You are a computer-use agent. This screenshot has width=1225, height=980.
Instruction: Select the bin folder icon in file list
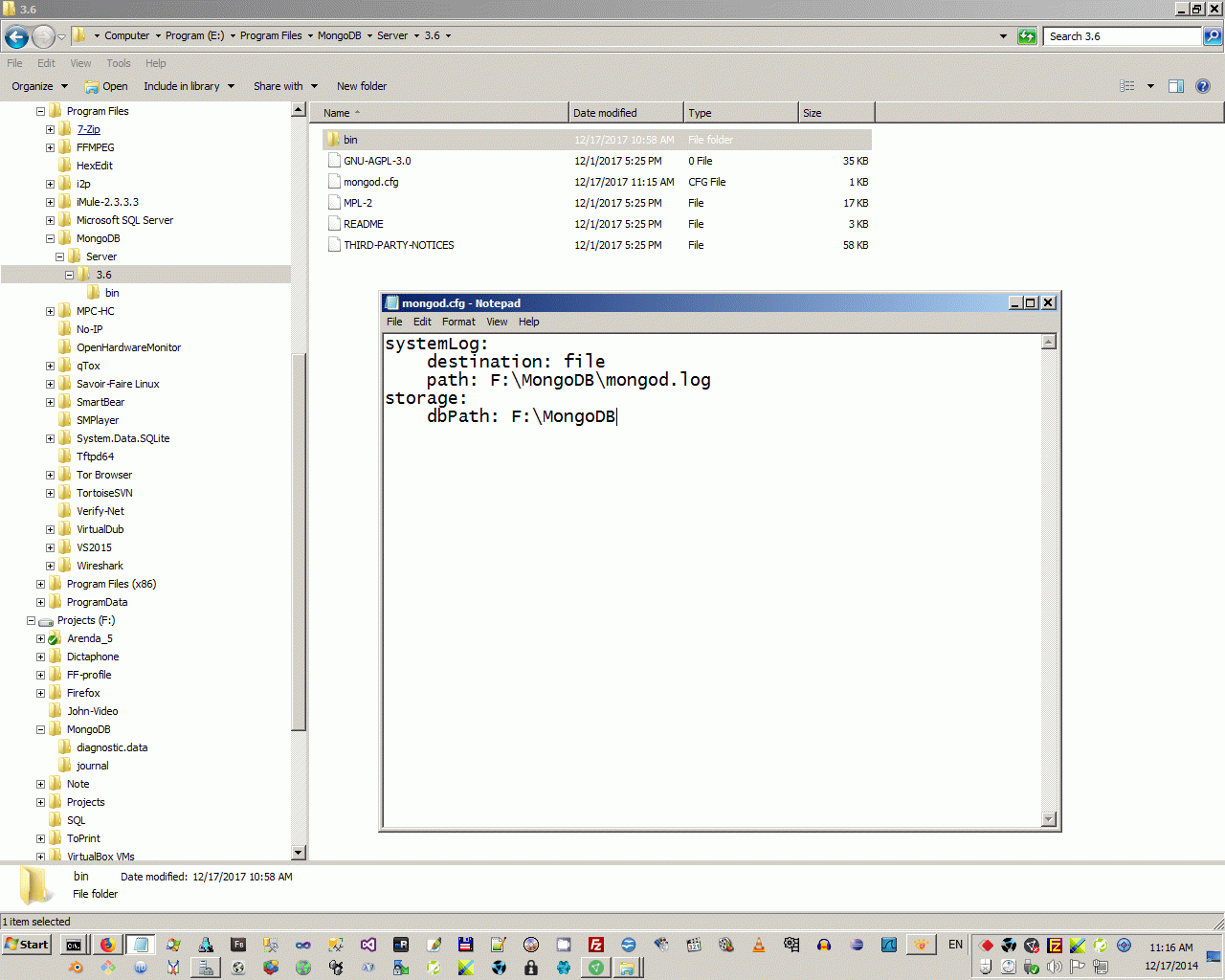(333, 140)
